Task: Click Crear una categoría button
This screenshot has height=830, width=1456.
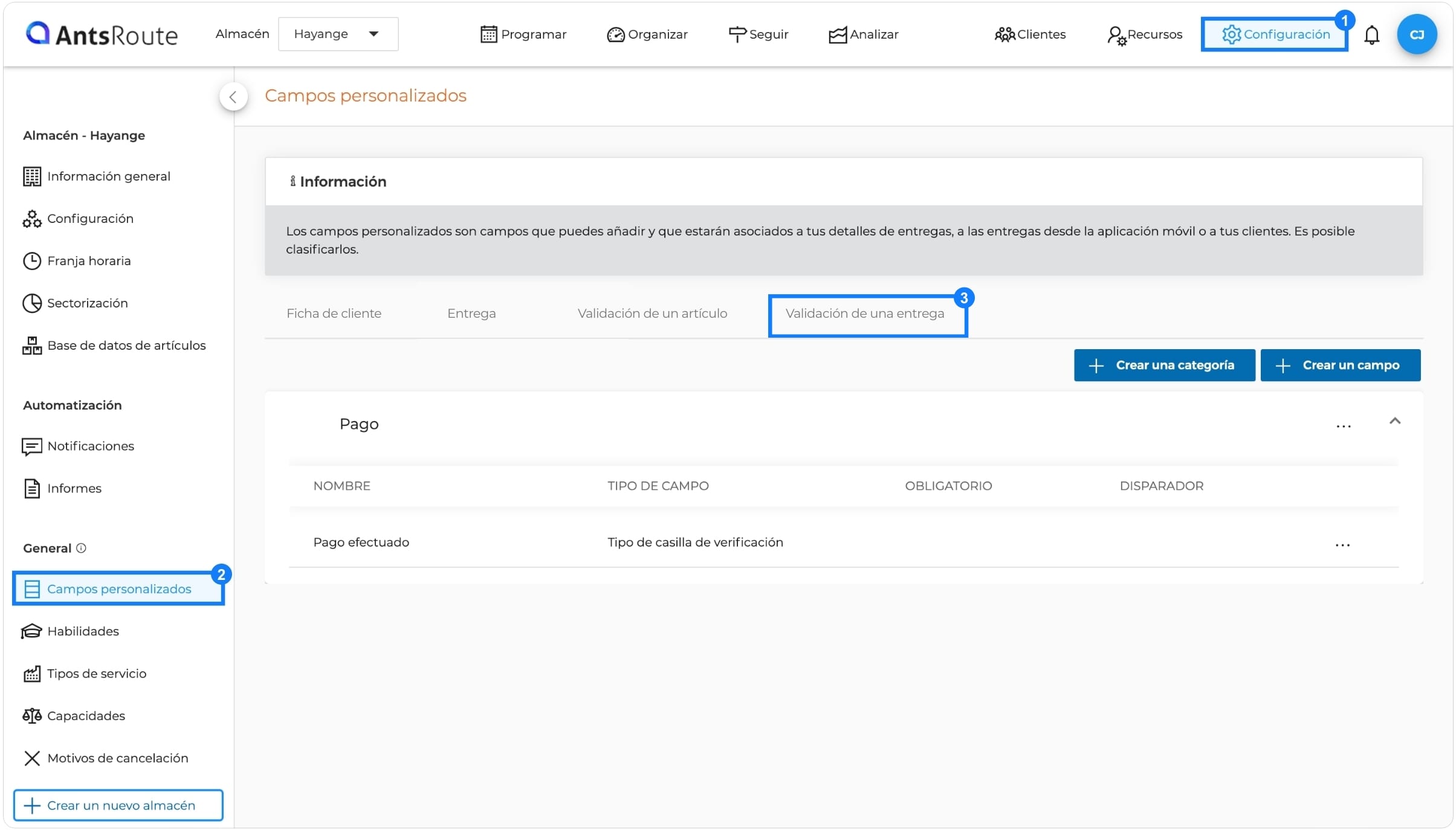Action: [x=1164, y=365]
